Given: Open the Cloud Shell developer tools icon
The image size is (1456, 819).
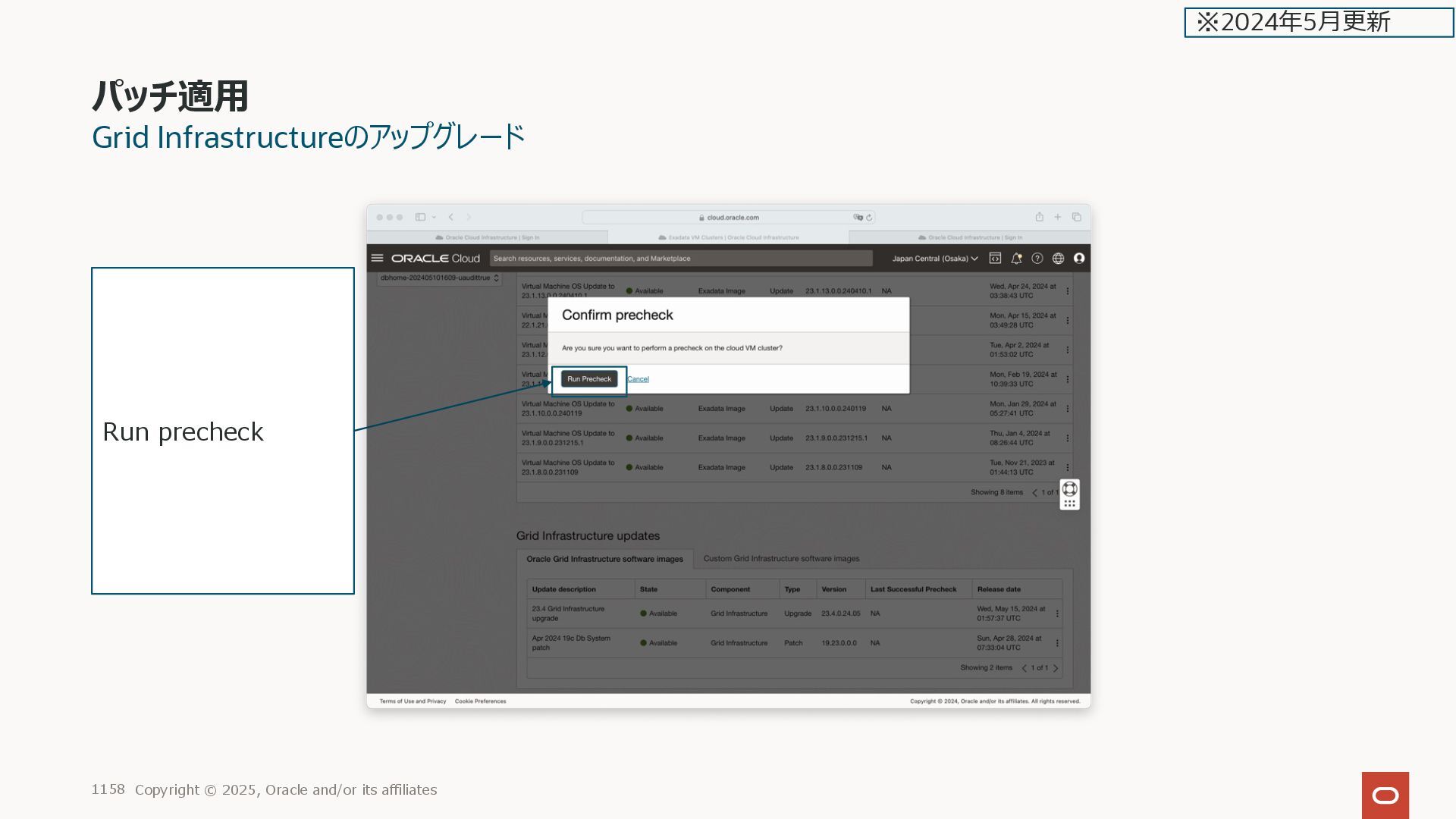Looking at the screenshot, I should pos(995,258).
